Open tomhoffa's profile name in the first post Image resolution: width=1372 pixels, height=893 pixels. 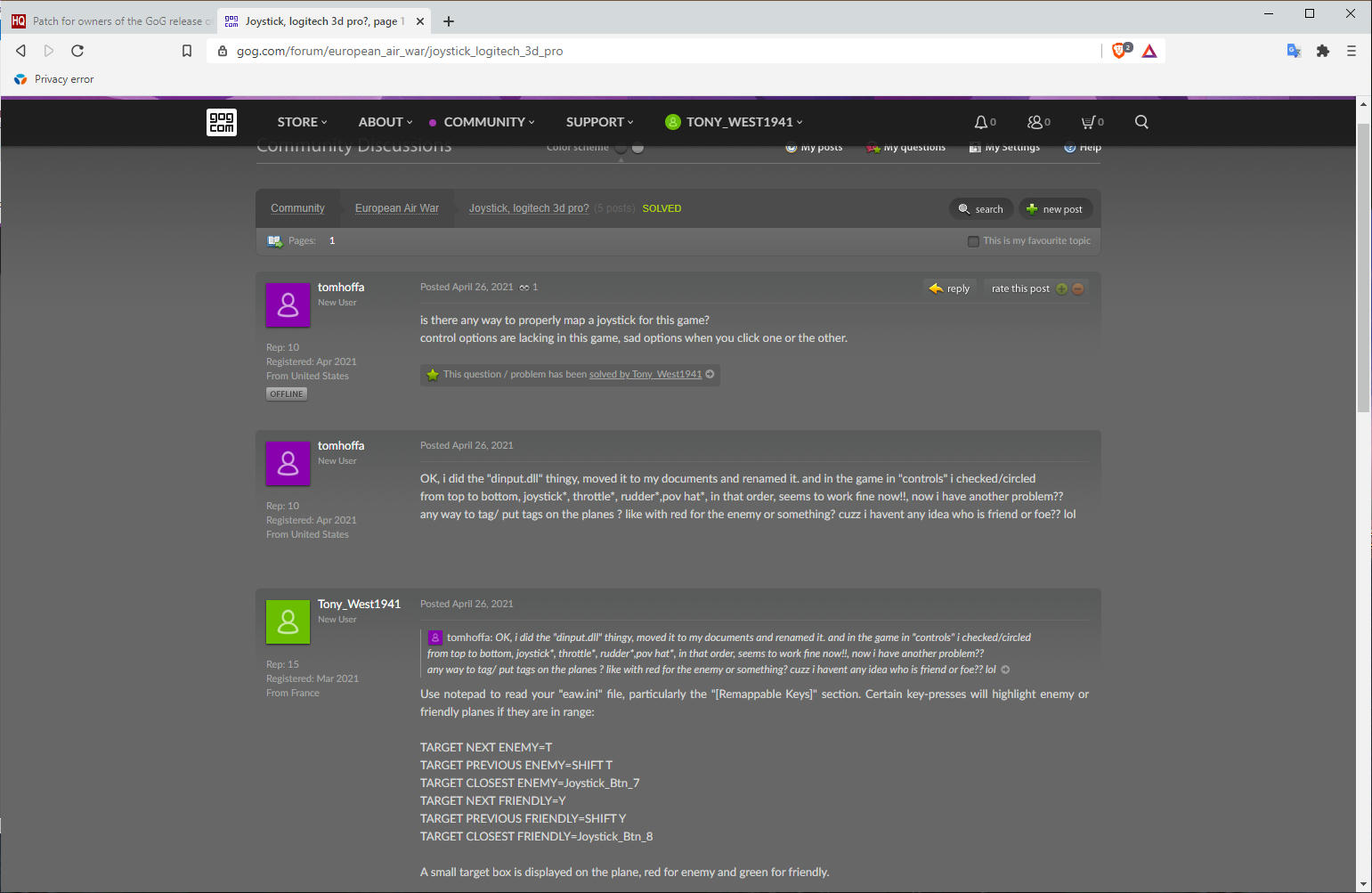[x=341, y=287]
